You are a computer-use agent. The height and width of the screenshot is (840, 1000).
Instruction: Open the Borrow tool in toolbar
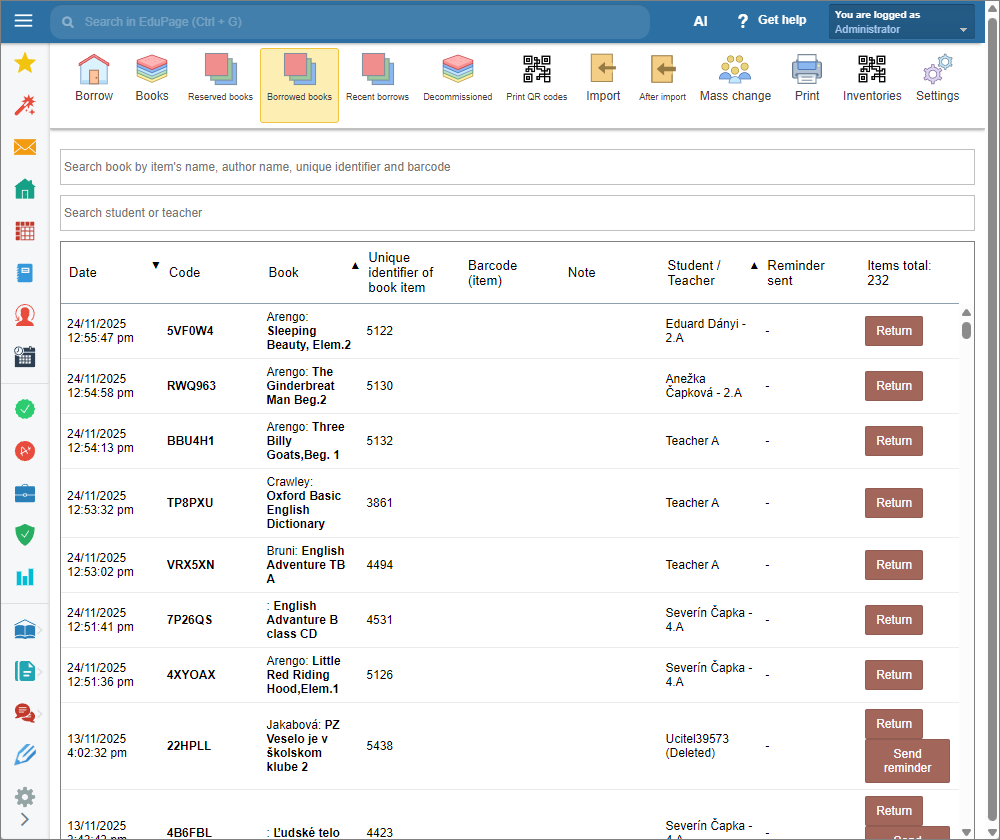pos(94,79)
